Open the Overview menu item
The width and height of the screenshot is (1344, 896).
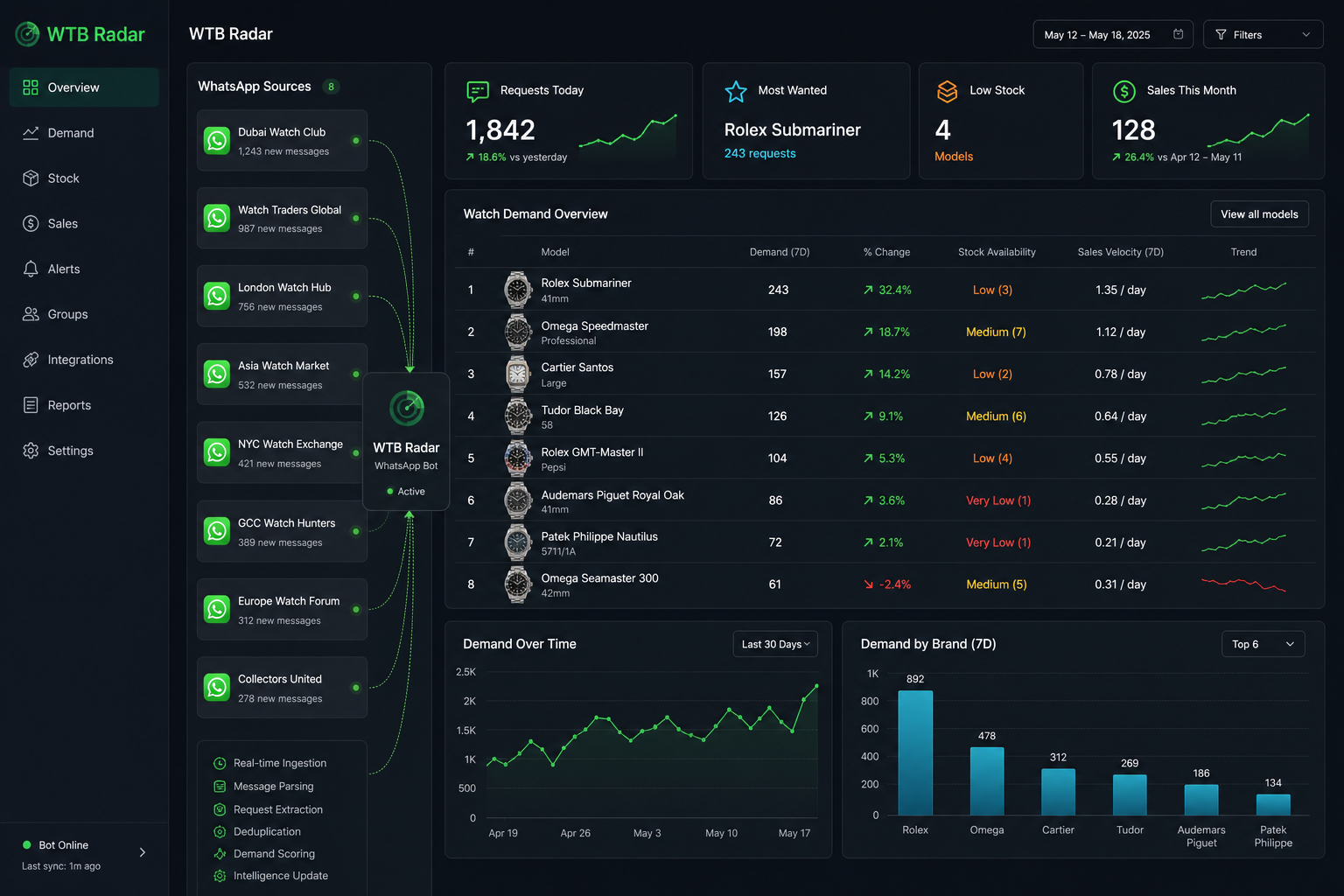pos(84,87)
